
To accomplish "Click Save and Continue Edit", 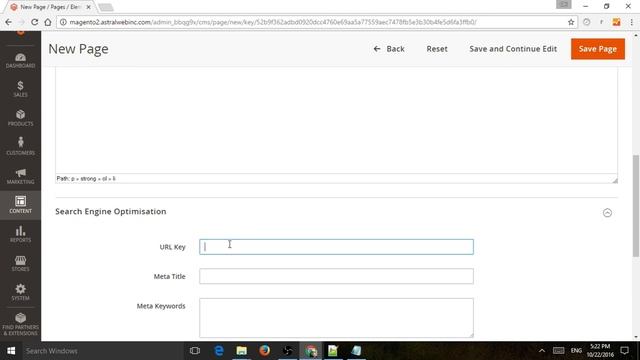I will click(x=513, y=49).
